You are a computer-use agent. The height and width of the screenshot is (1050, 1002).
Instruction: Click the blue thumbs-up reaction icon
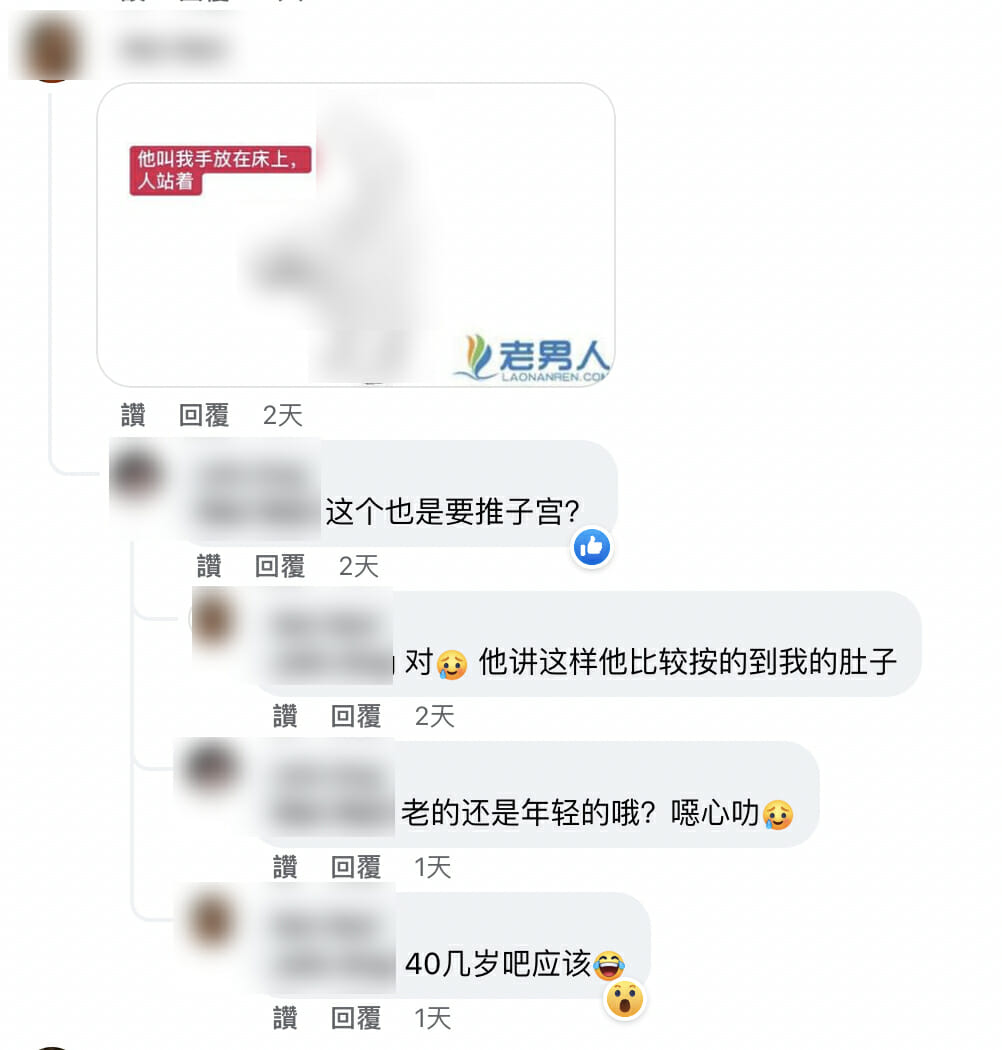pos(591,547)
